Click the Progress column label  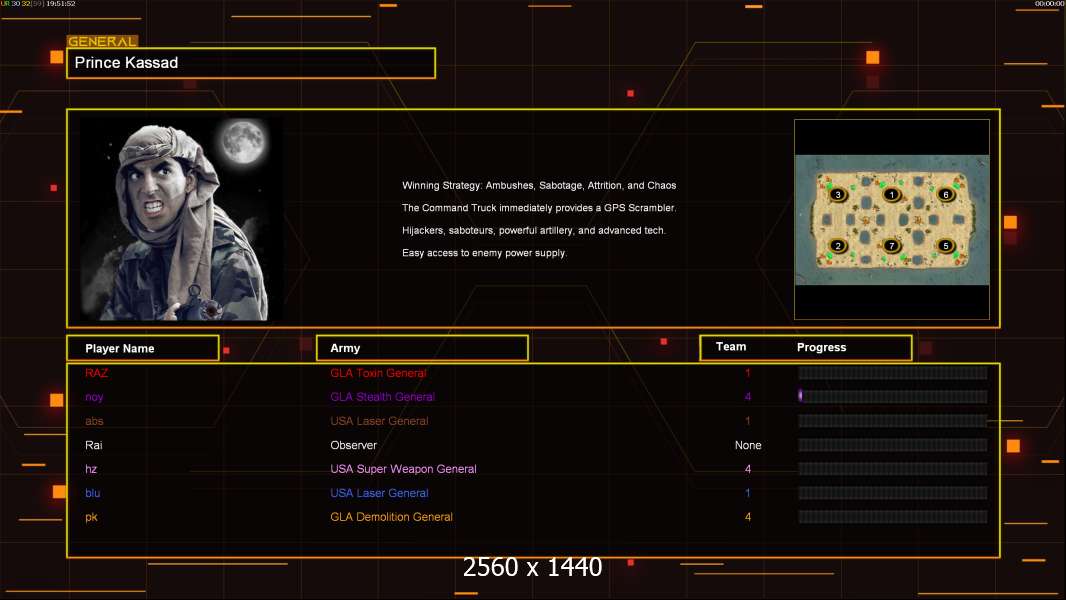point(821,347)
